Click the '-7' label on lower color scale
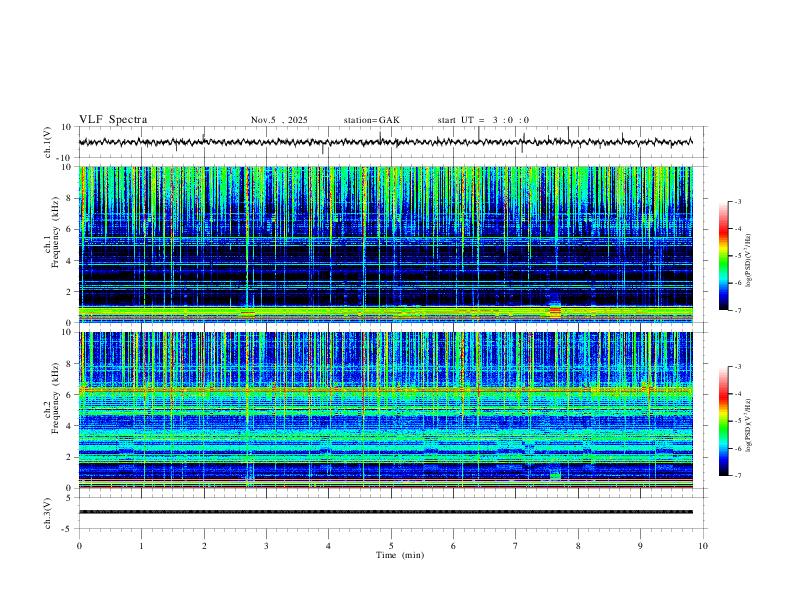This screenshot has width=792, height=612. [737, 475]
